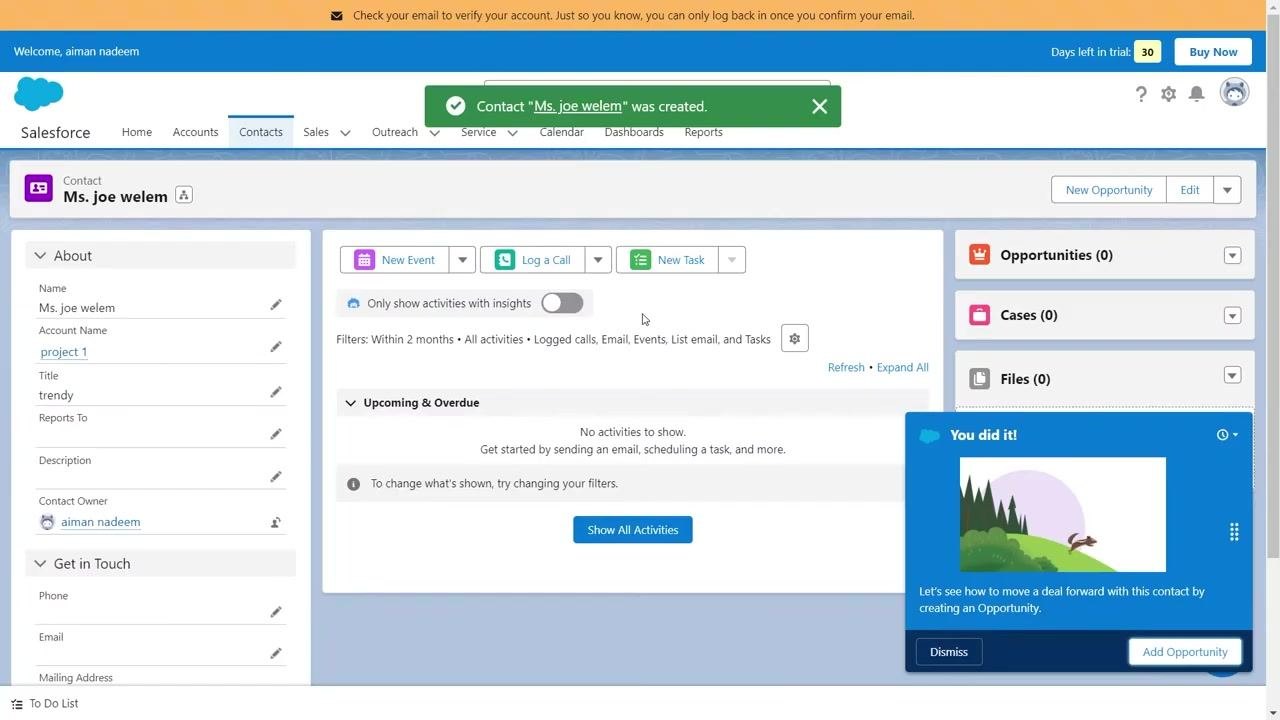This screenshot has height=720, width=1280.
Task: Open the snooze clock menu in walkthrough
Action: point(1227,435)
